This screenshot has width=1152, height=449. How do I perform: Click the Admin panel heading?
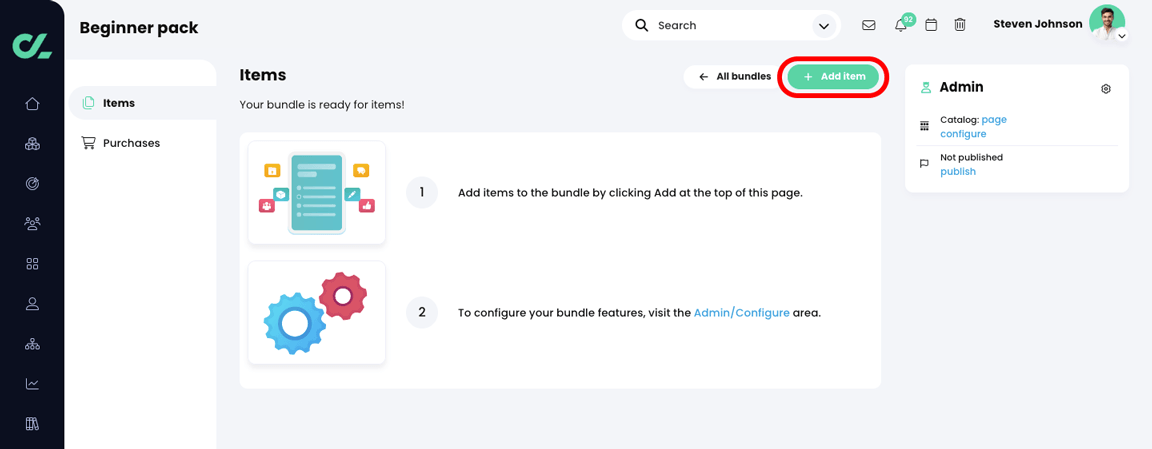pos(961,87)
